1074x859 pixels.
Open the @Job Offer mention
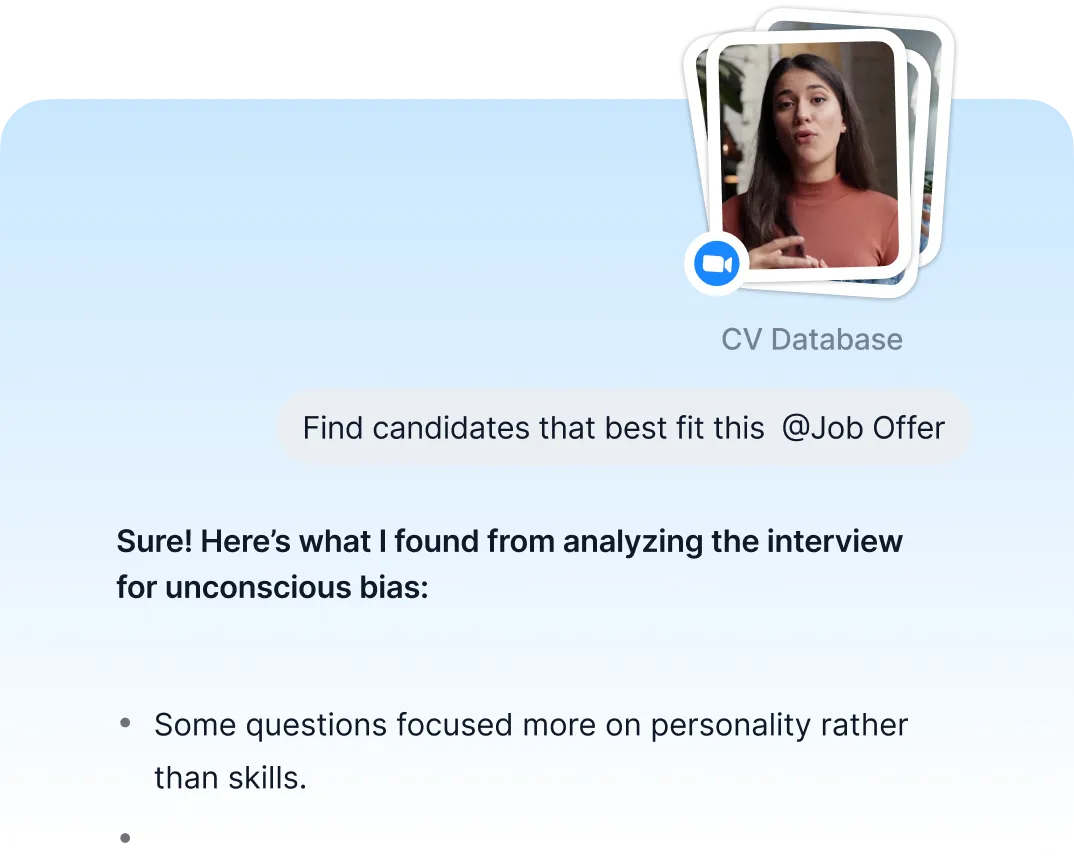pyautogui.click(x=863, y=428)
